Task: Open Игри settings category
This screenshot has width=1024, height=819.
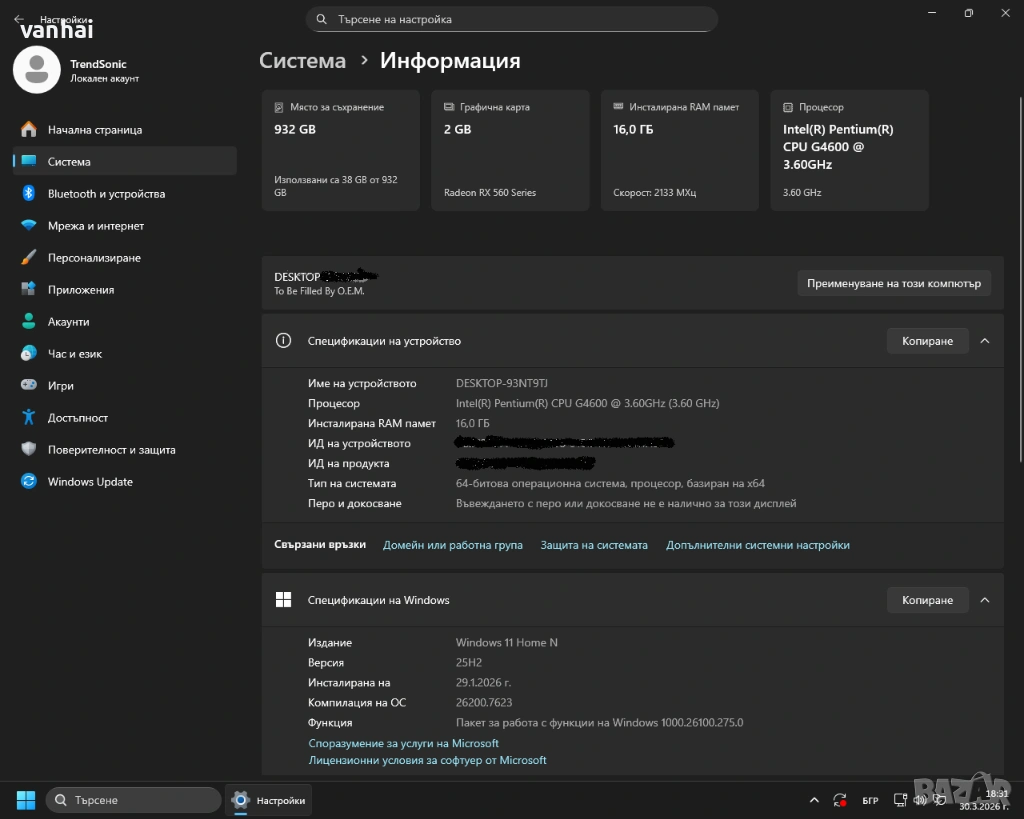Action: [x=60, y=386]
